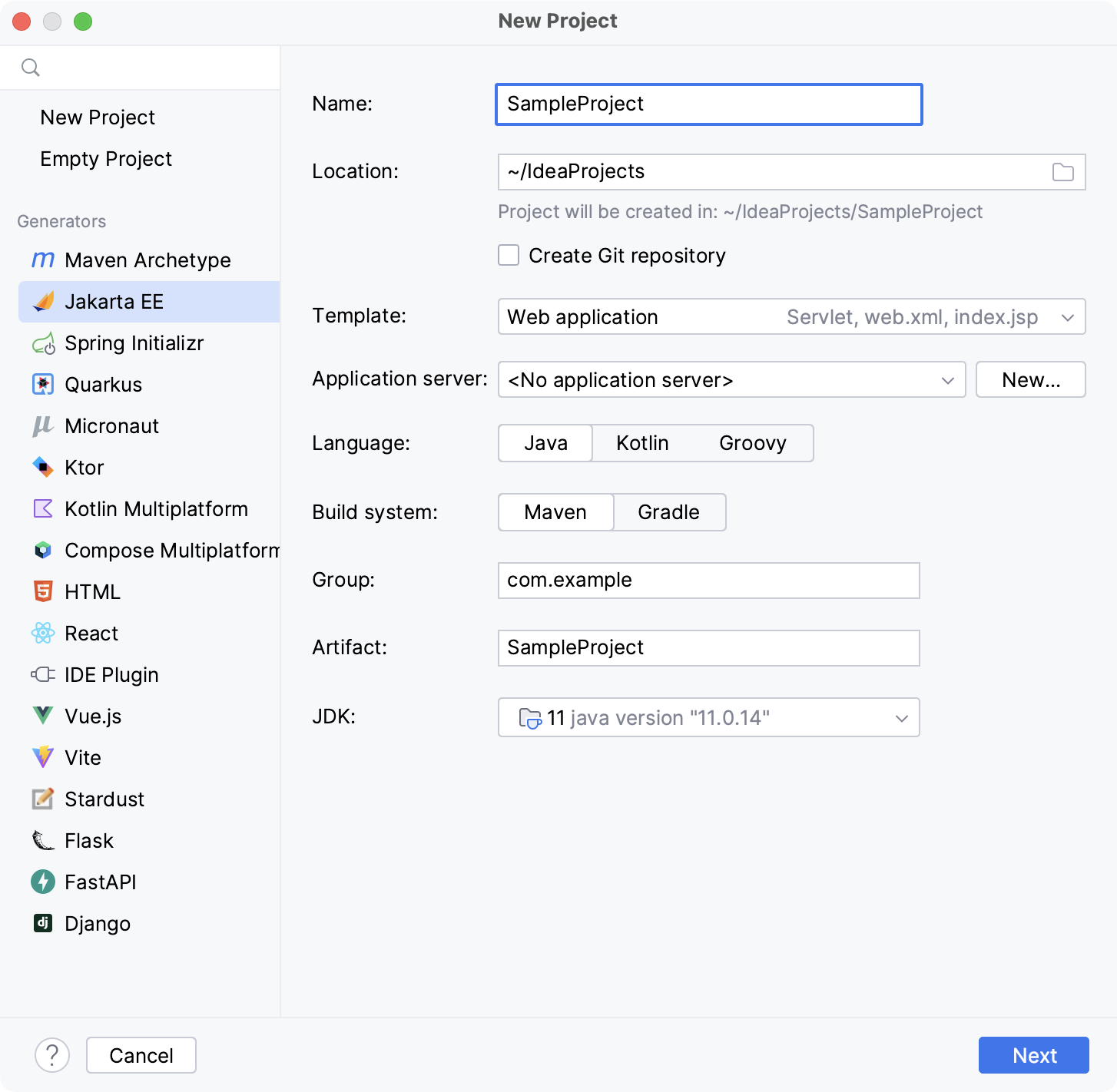Select the Vue.js generator entry
This screenshot has width=1117, height=1092.
pos(149,716)
